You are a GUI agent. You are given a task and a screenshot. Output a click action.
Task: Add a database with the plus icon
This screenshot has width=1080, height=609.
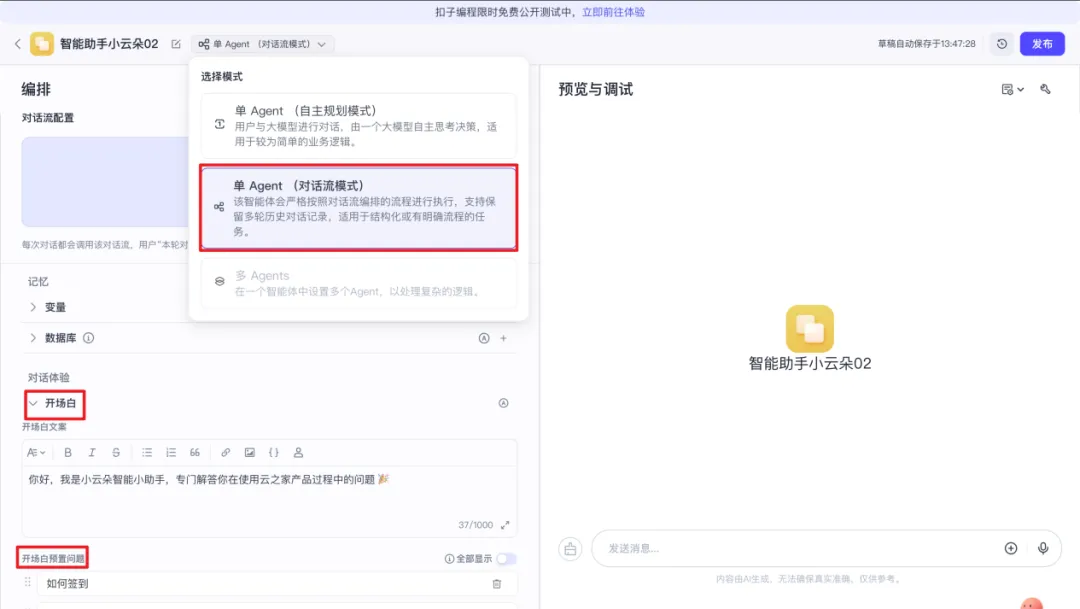pyautogui.click(x=503, y=338)
